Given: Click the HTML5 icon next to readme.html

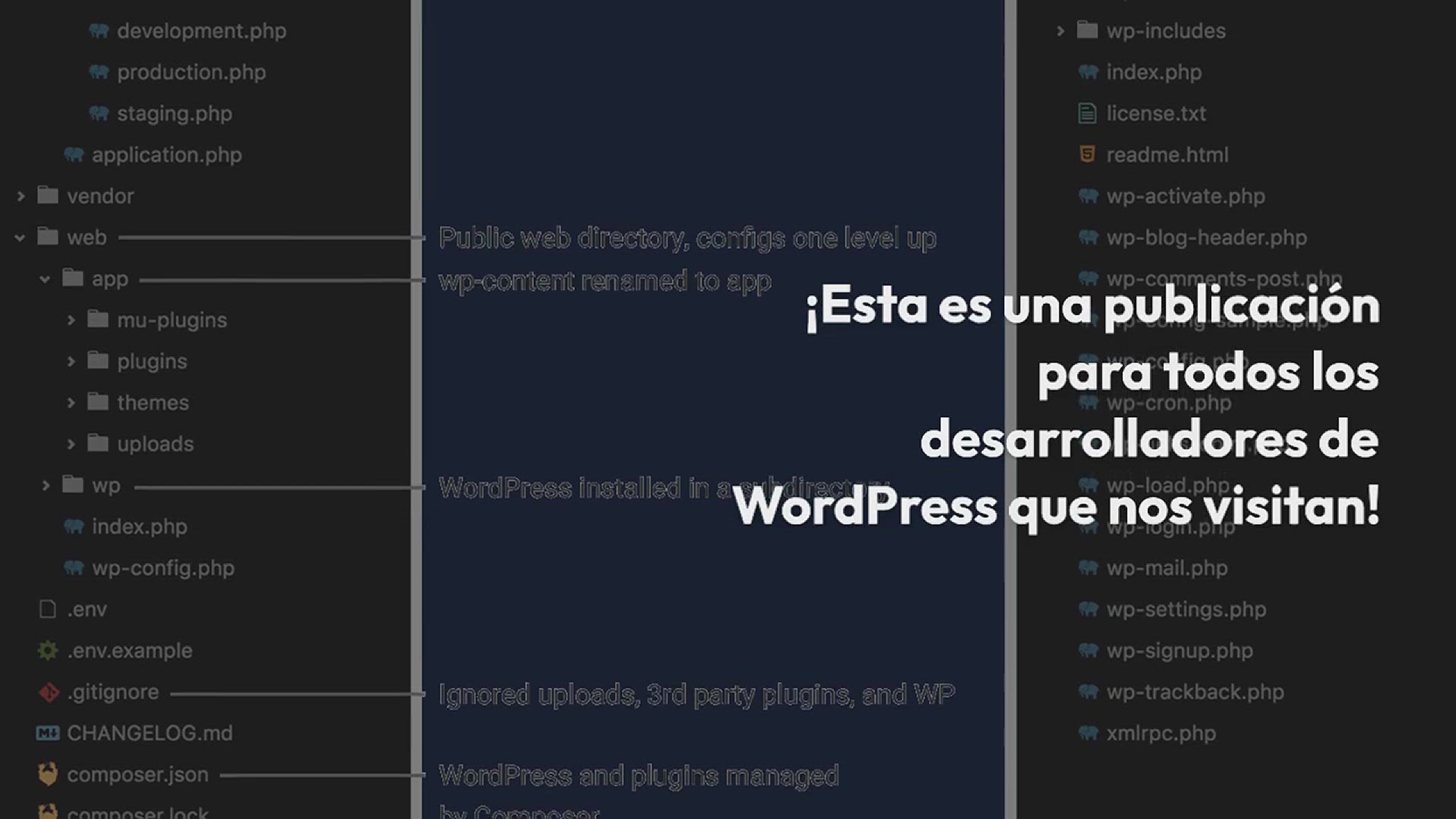Looking at the screenshot, I should (1087, 155).
